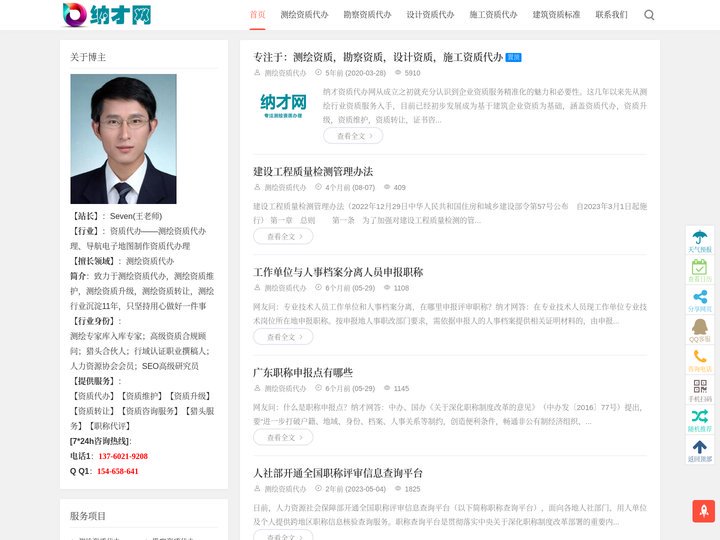Viewport: 720px width, 540px height.
Task: Click the 关于博主 sidebar heading
Action: (x=88, y=57)
